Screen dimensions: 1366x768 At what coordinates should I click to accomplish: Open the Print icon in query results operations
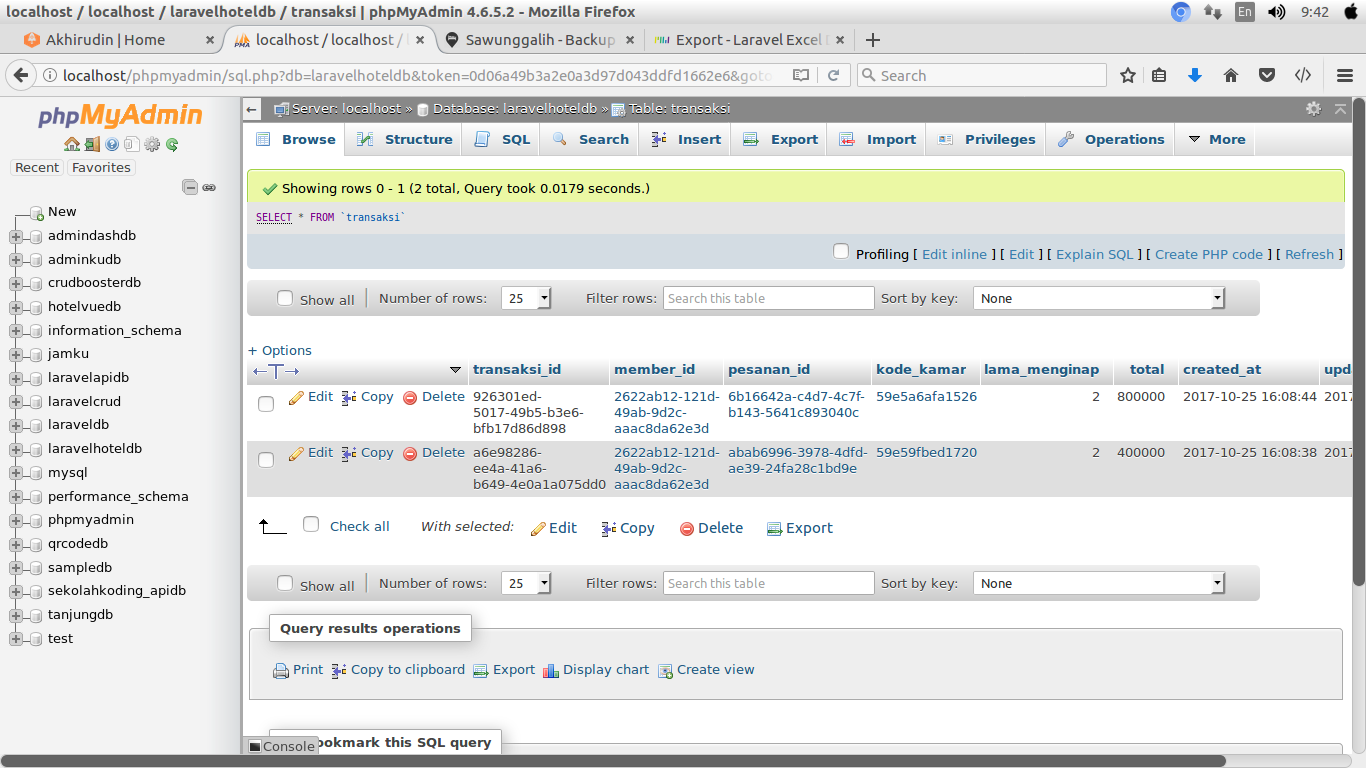[281, 670]
